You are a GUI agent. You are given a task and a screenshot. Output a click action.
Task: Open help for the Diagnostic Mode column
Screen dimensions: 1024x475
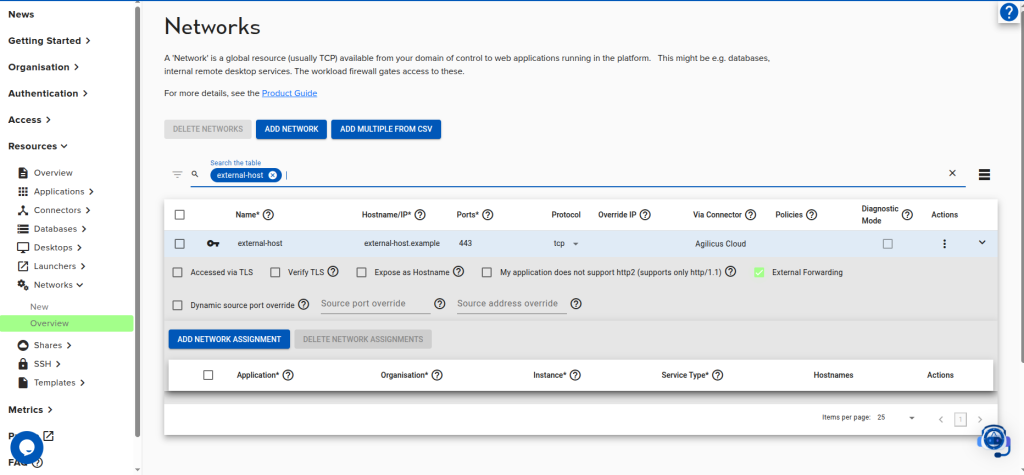tap(907, 214)
